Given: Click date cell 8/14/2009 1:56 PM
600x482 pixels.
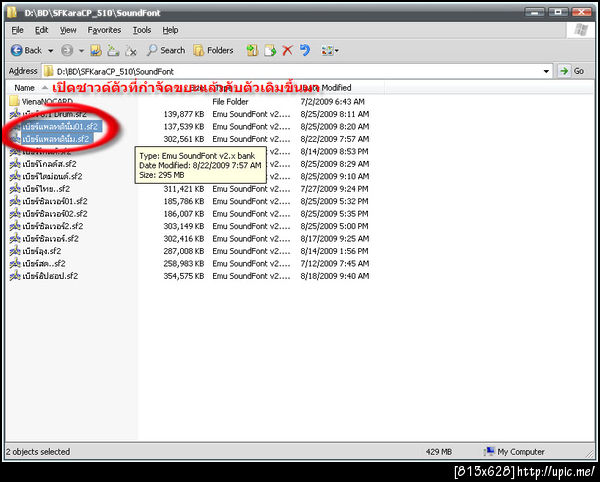Looking at the screenshot, I should pos(334,251).
